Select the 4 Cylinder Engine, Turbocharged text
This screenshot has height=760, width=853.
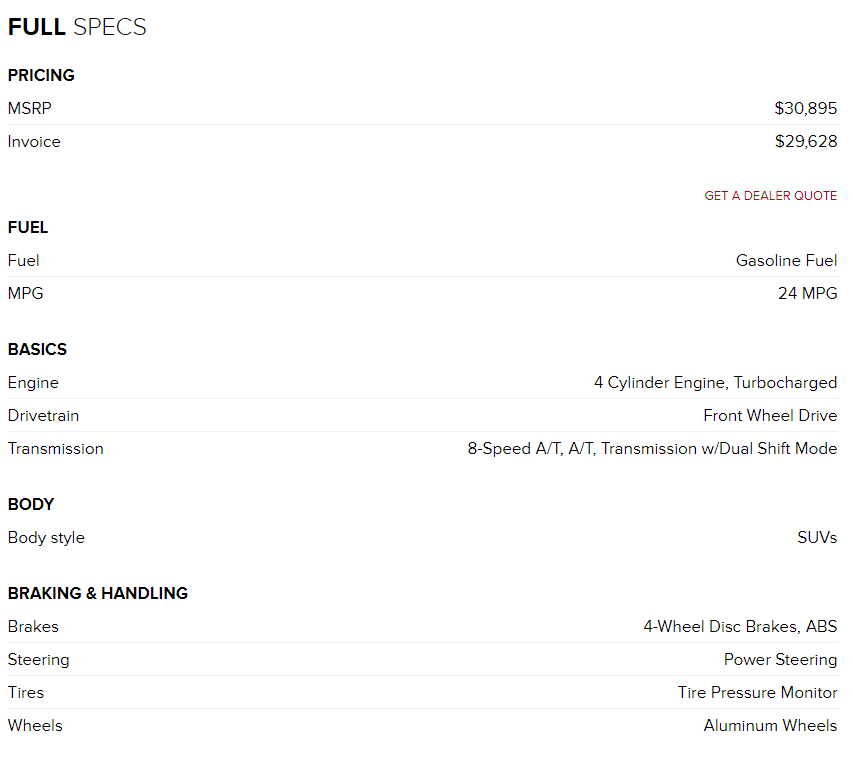point(715,382)
